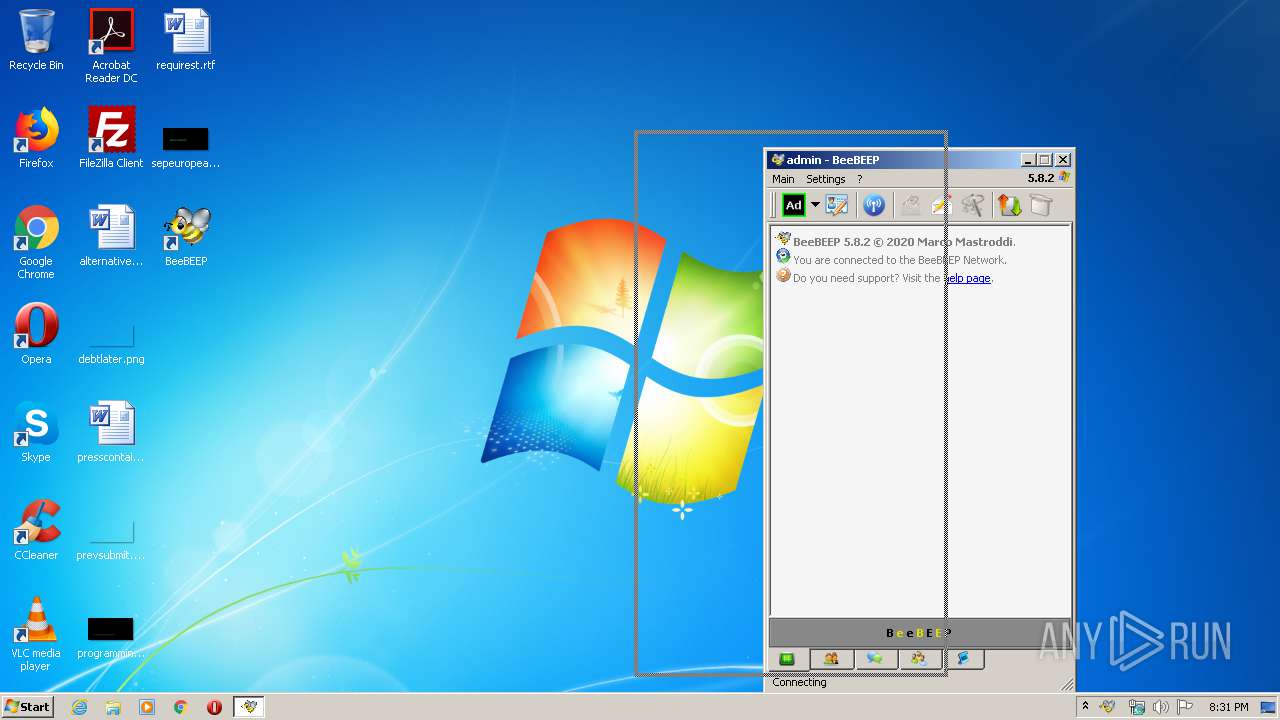This screenshot has width=1280, height=720.
Task: Click the green Ad status avatar button
Action: [793, 205]
